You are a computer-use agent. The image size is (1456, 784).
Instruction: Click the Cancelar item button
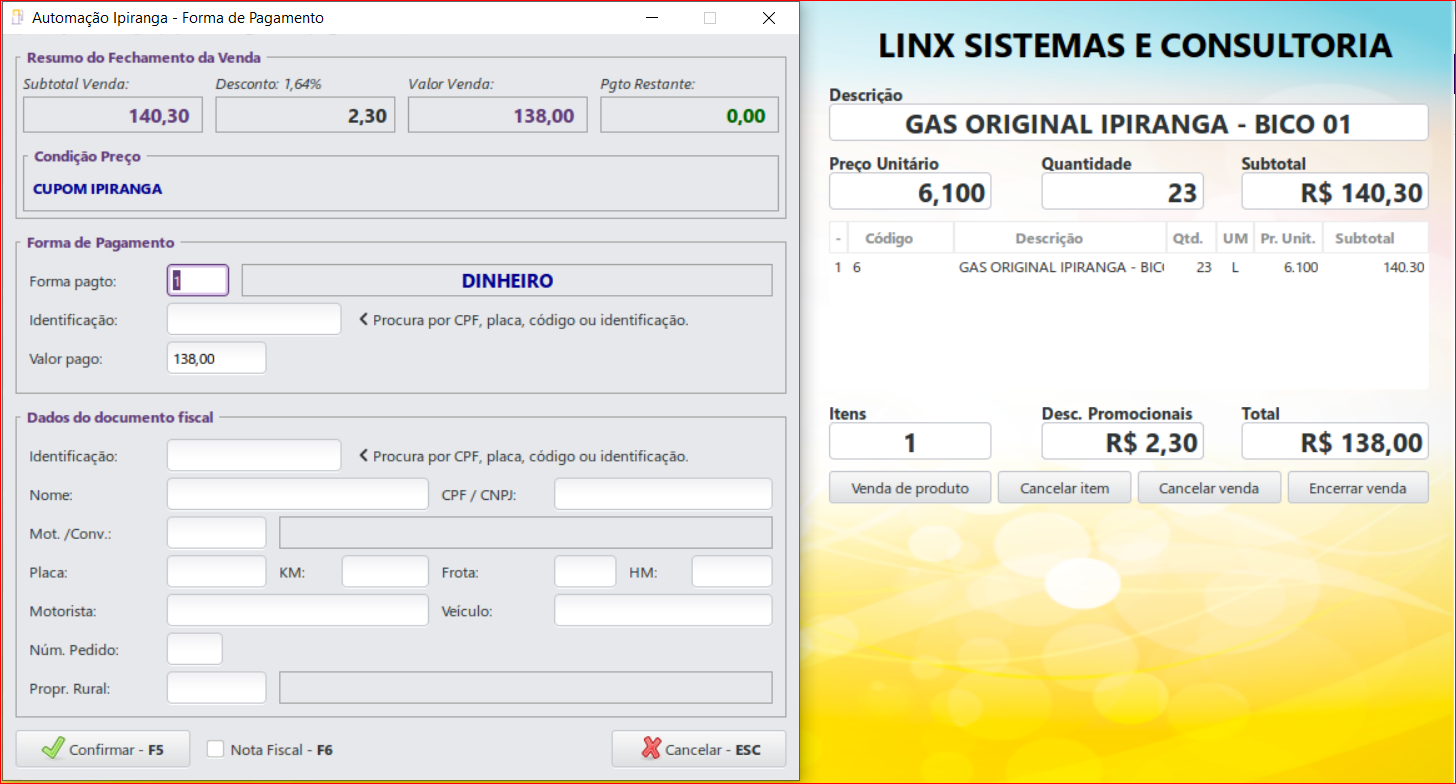1064,488
